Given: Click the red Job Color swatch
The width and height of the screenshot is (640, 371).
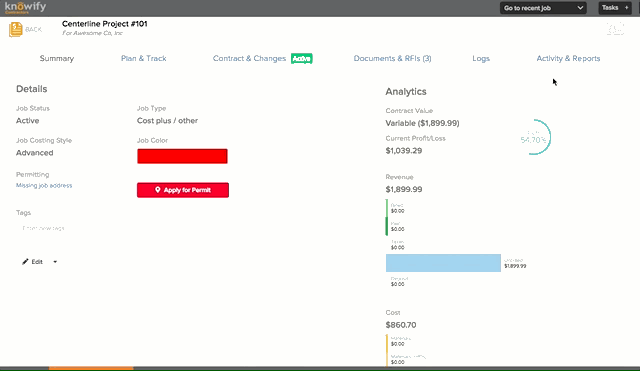Looking at the screenshot, I should click(182, 156).
